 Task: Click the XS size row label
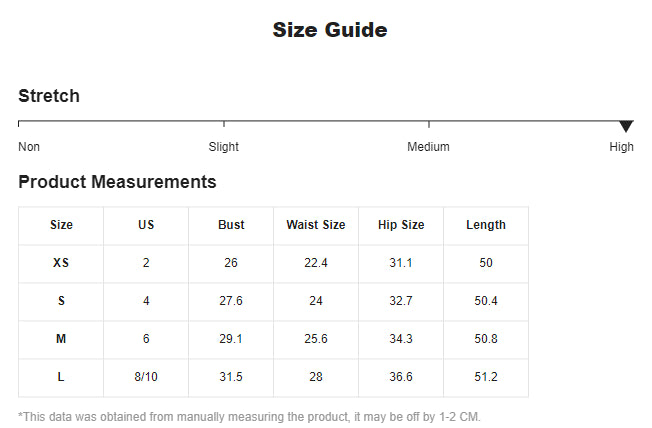(x=61, y=263)
